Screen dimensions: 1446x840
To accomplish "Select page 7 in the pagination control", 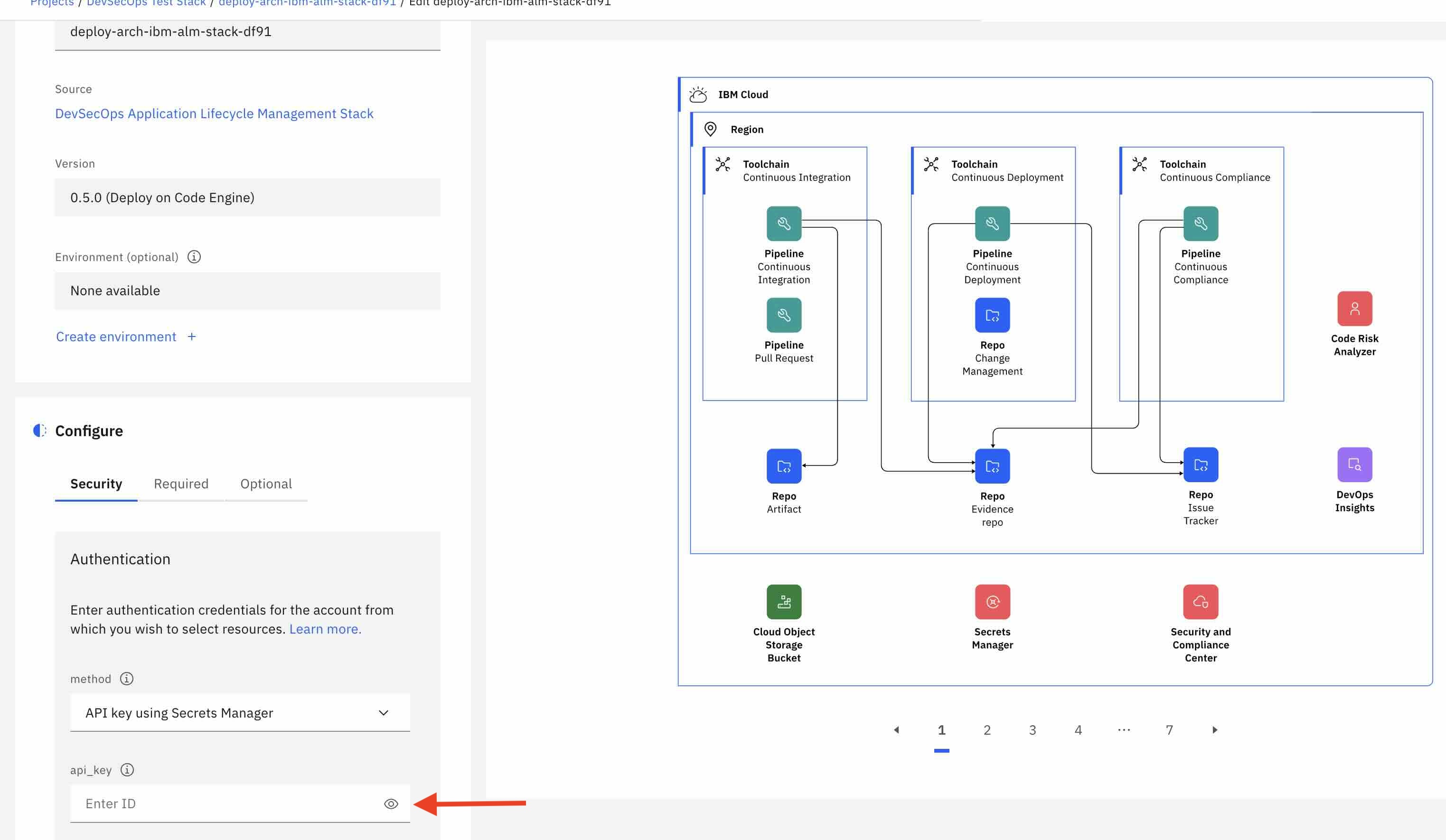I will pyautogui.click(x=1168, y=729).
